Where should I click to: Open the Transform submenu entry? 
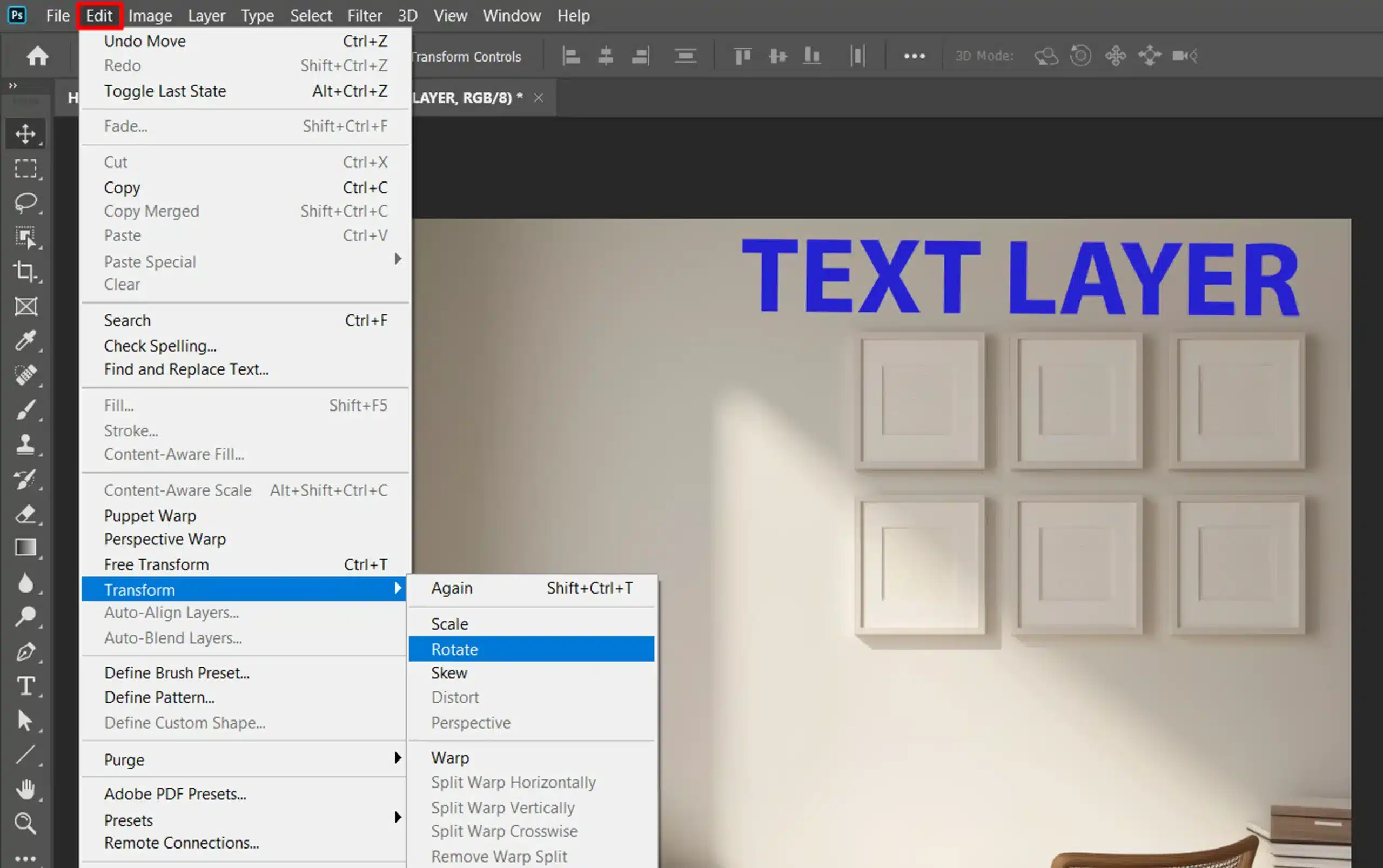[x=244, y=589]
